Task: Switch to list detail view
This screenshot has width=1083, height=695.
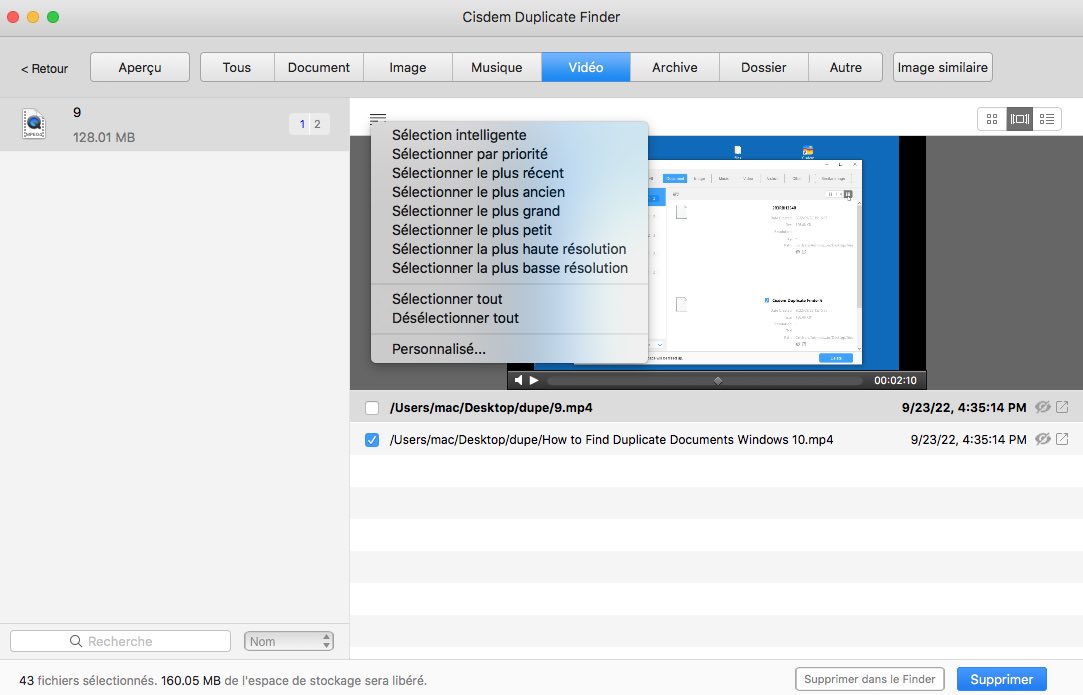Action: pos(1047,119)
